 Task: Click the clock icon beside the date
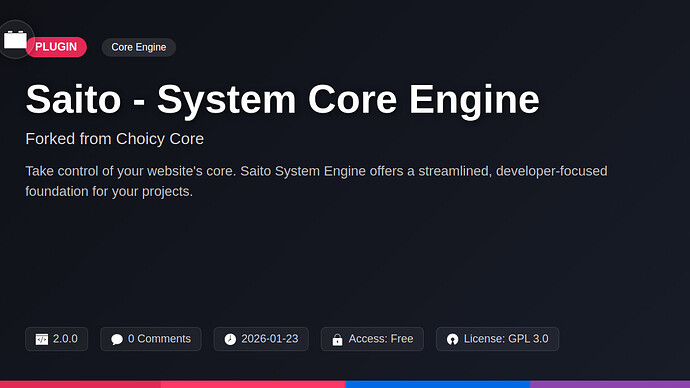(230, 339)
